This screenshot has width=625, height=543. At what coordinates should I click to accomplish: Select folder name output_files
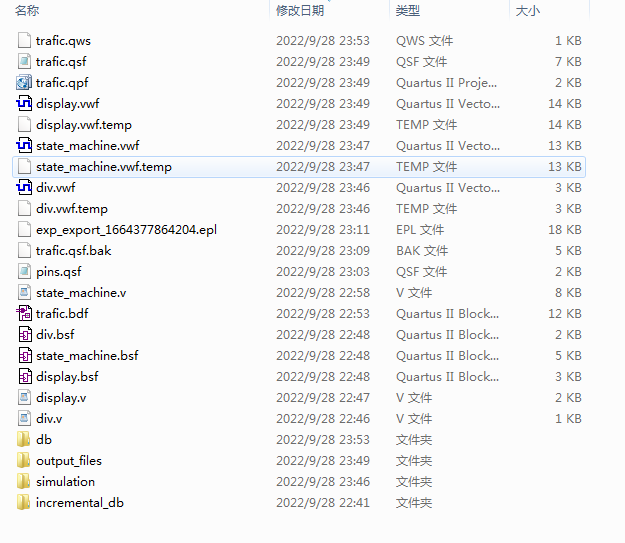[69, 461]
